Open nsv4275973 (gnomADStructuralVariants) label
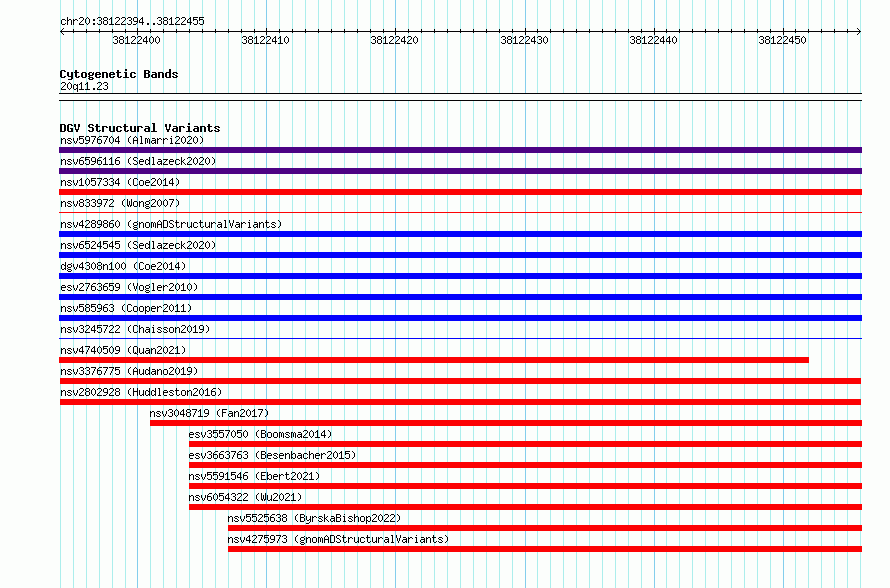 [x=338, y=539]
